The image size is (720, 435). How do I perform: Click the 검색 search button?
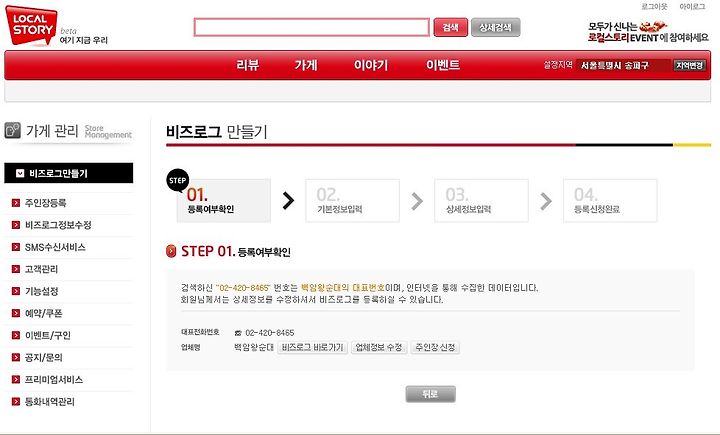(450, 28)
